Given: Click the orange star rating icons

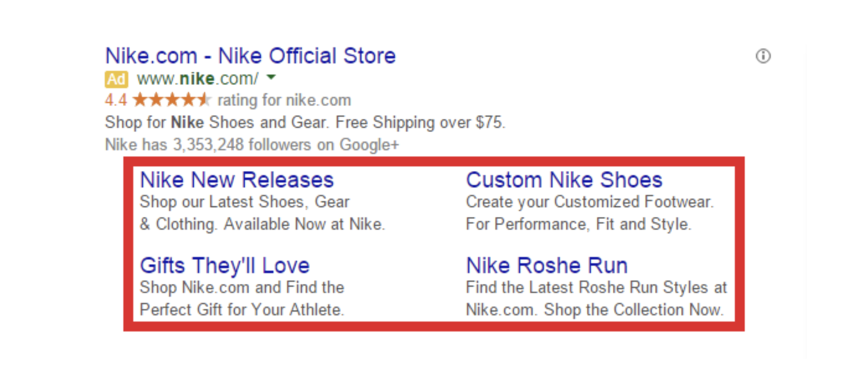Looking at the screenshot, I should (171, 100).
